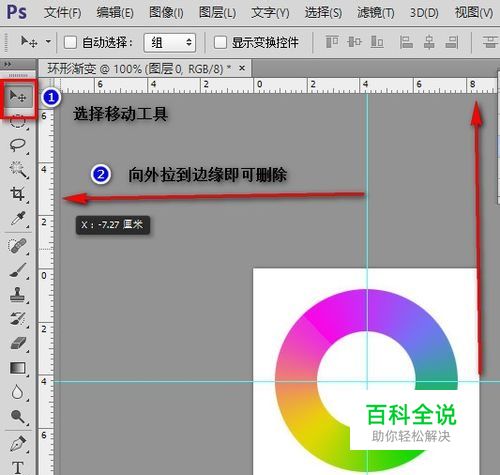Viewport: 500px width, 475px height.
Task: Enable the 自动选择 checkbox
Action: tap(70, 42)
